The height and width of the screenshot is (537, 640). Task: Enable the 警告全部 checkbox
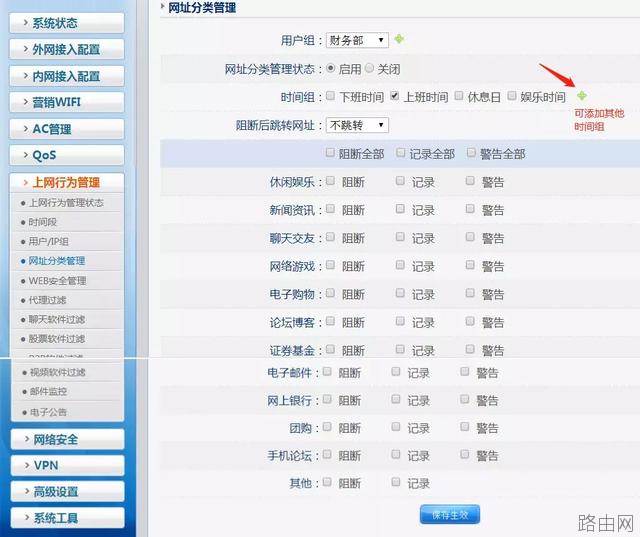pyautogui.click(x=471, y=153)
